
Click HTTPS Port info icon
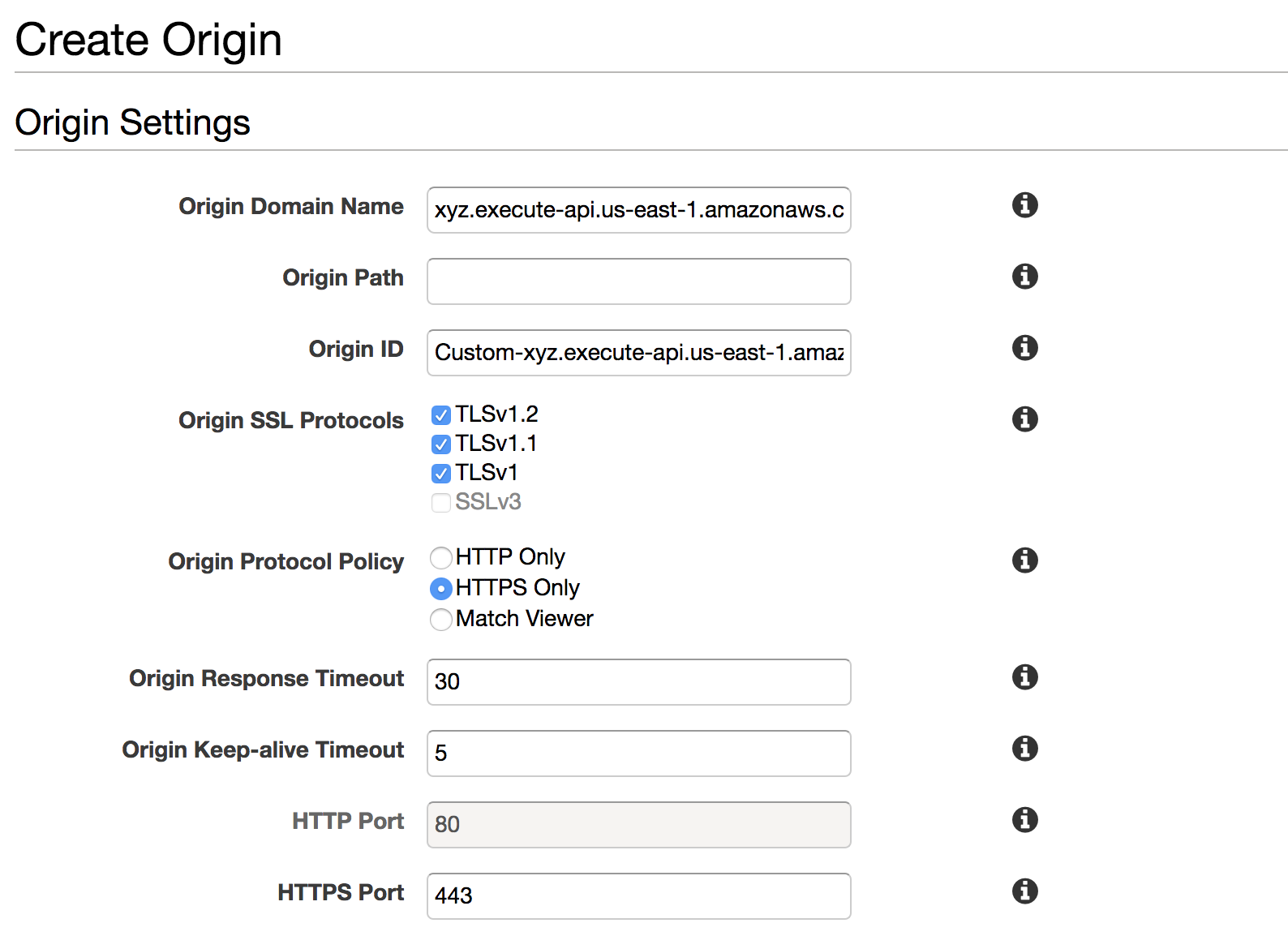coord(1024,891)
